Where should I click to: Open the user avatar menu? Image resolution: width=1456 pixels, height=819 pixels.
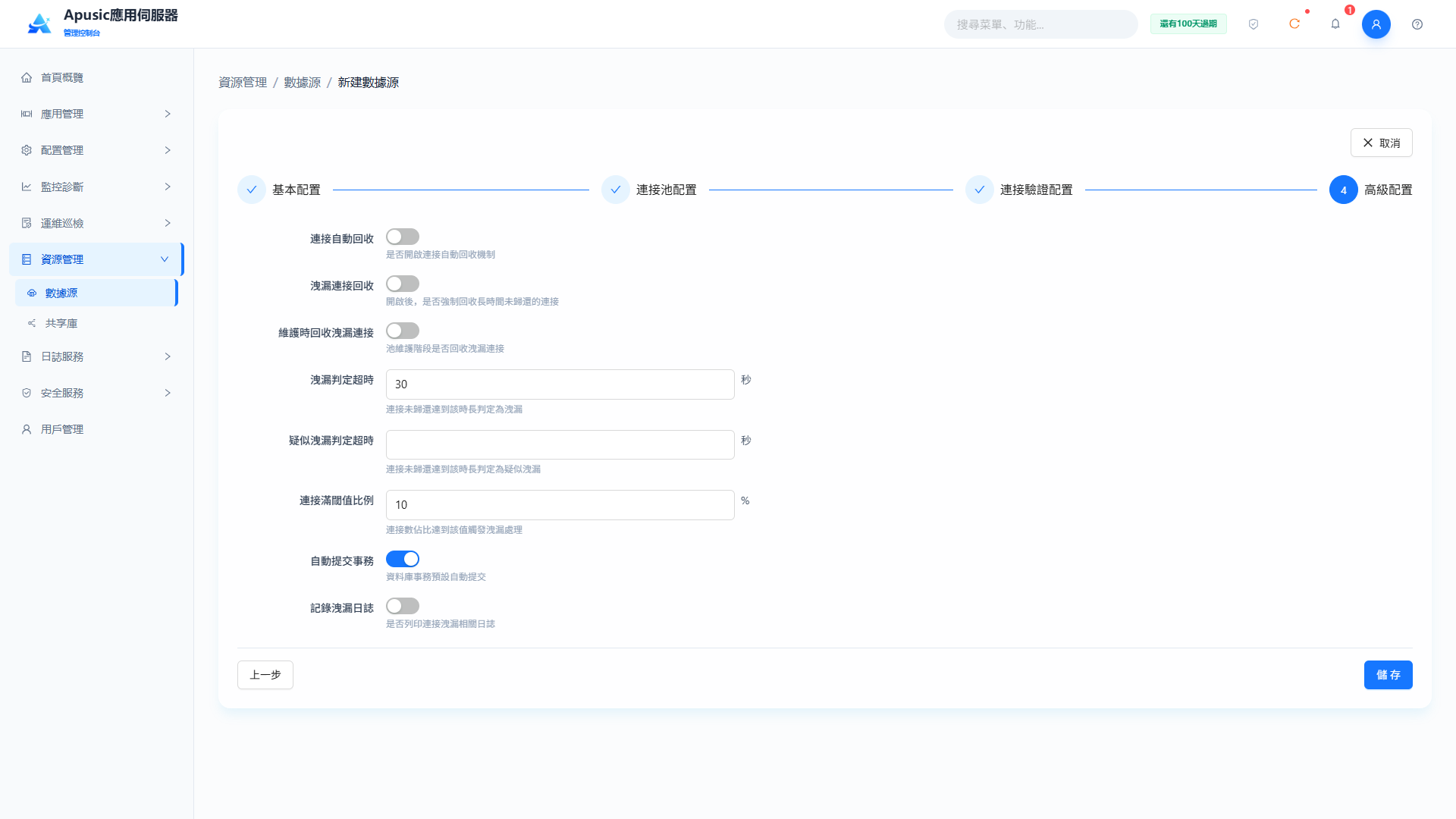[x=1376, y=24]
